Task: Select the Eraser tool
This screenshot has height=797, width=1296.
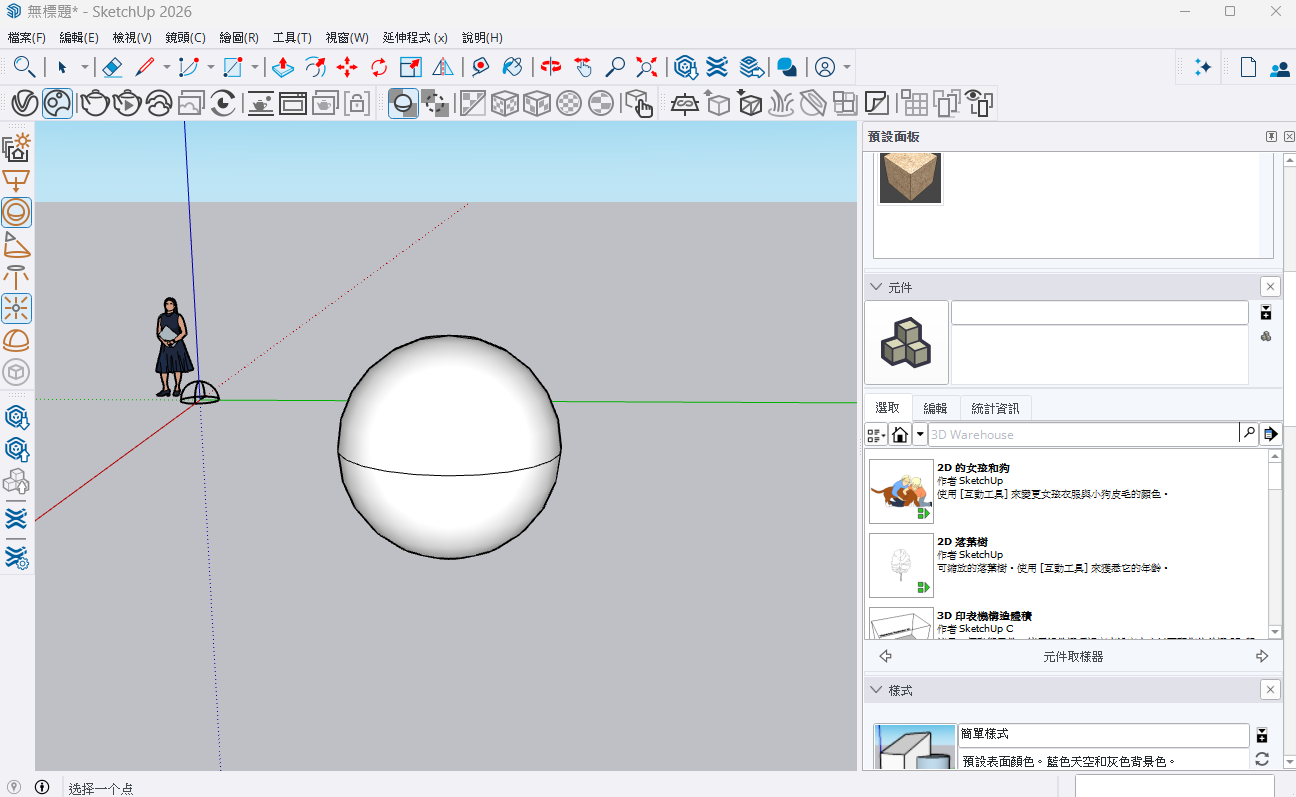Action: [x=112, y=67]
